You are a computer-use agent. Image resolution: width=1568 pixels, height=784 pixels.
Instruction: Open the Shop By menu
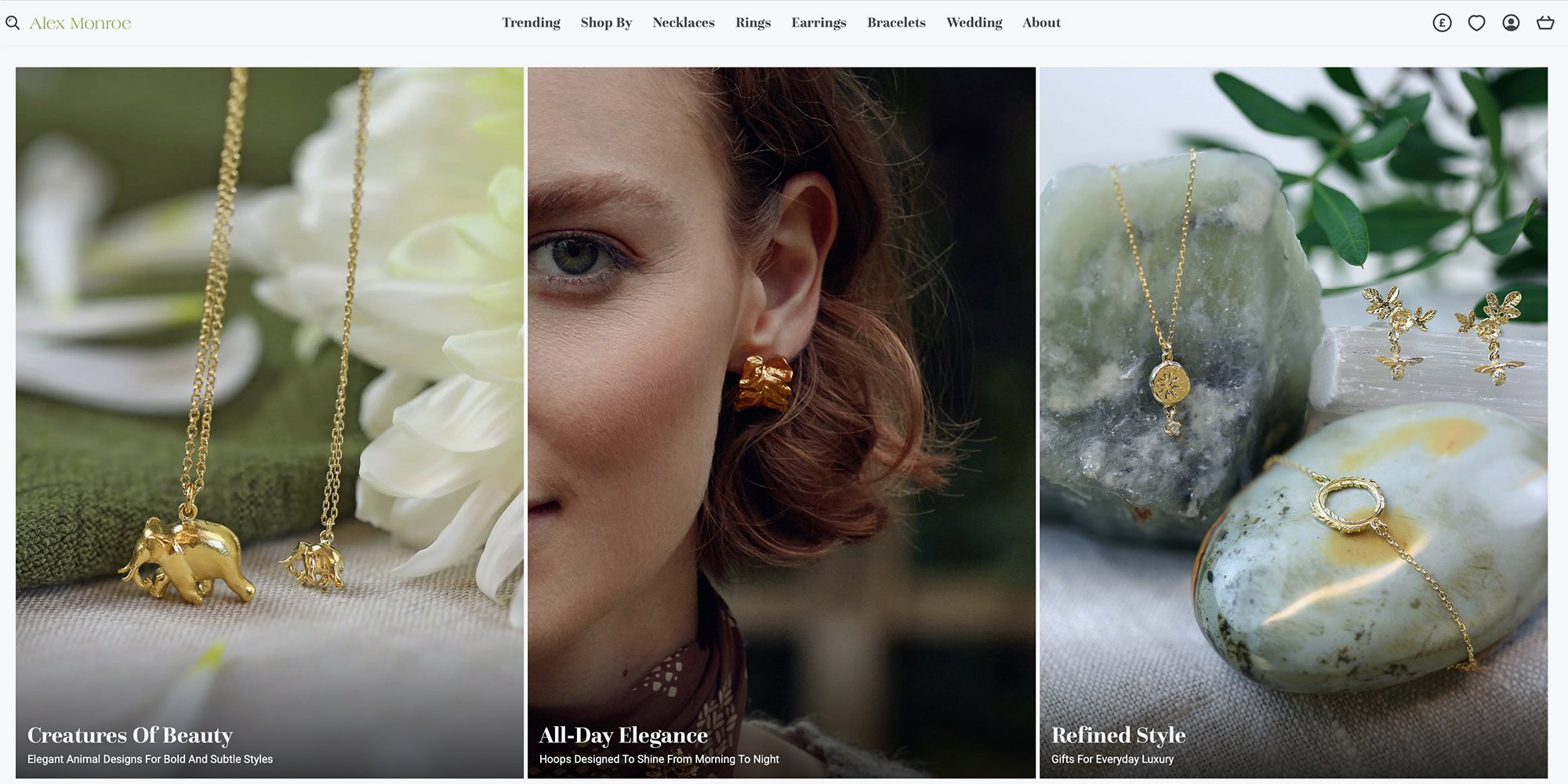(x=606, y=23)
